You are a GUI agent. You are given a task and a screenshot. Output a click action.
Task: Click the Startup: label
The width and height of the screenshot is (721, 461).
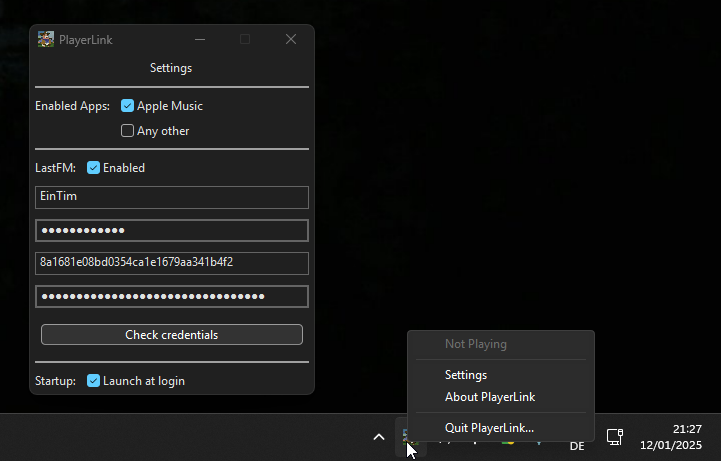click(55, 381)
